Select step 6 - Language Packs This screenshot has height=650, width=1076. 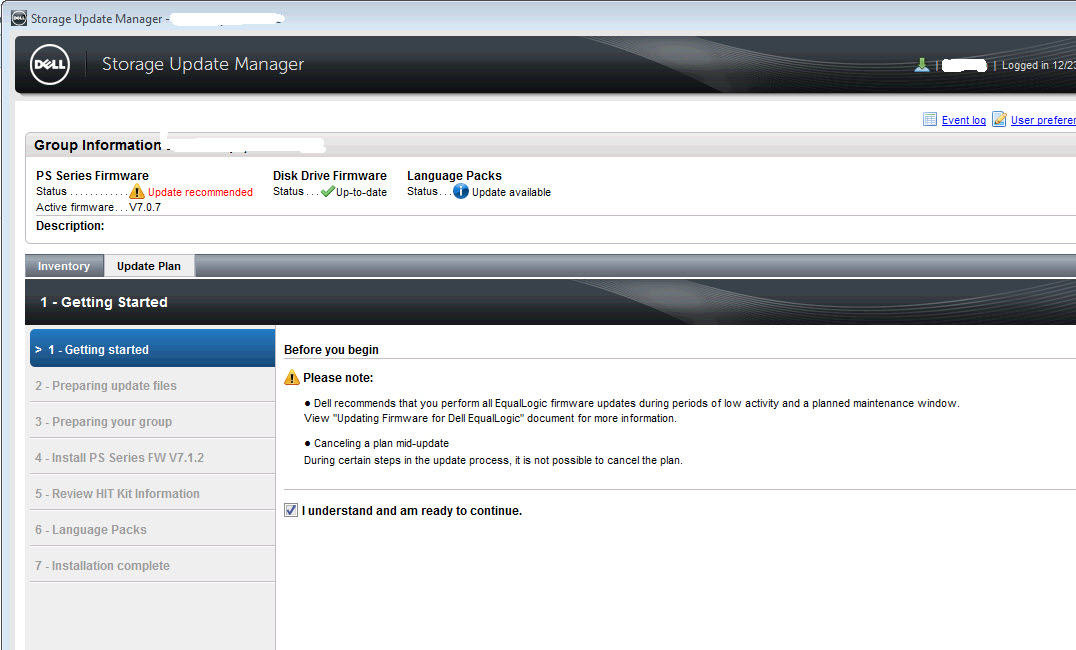(x=152, y=530)
